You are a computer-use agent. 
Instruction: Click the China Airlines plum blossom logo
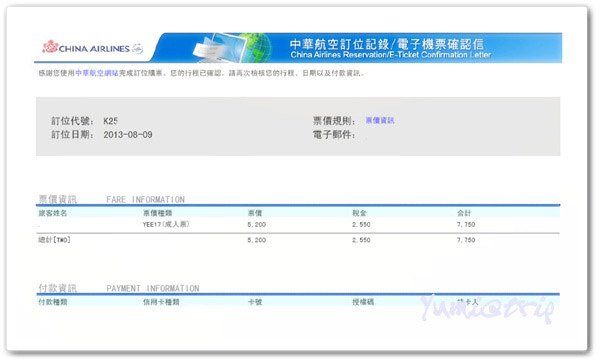[x=50, y=47]
